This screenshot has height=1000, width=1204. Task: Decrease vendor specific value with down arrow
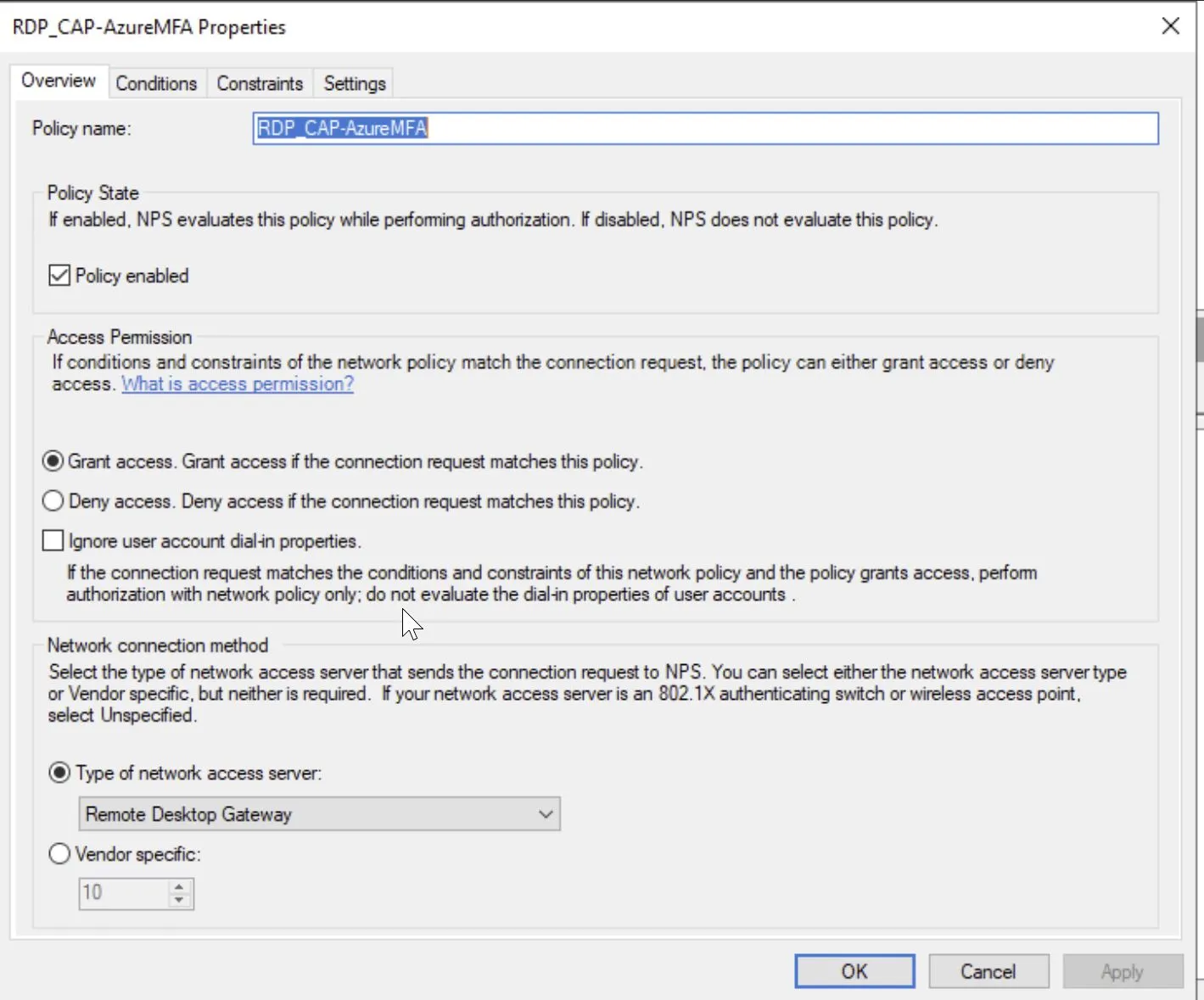click(179, 901)
